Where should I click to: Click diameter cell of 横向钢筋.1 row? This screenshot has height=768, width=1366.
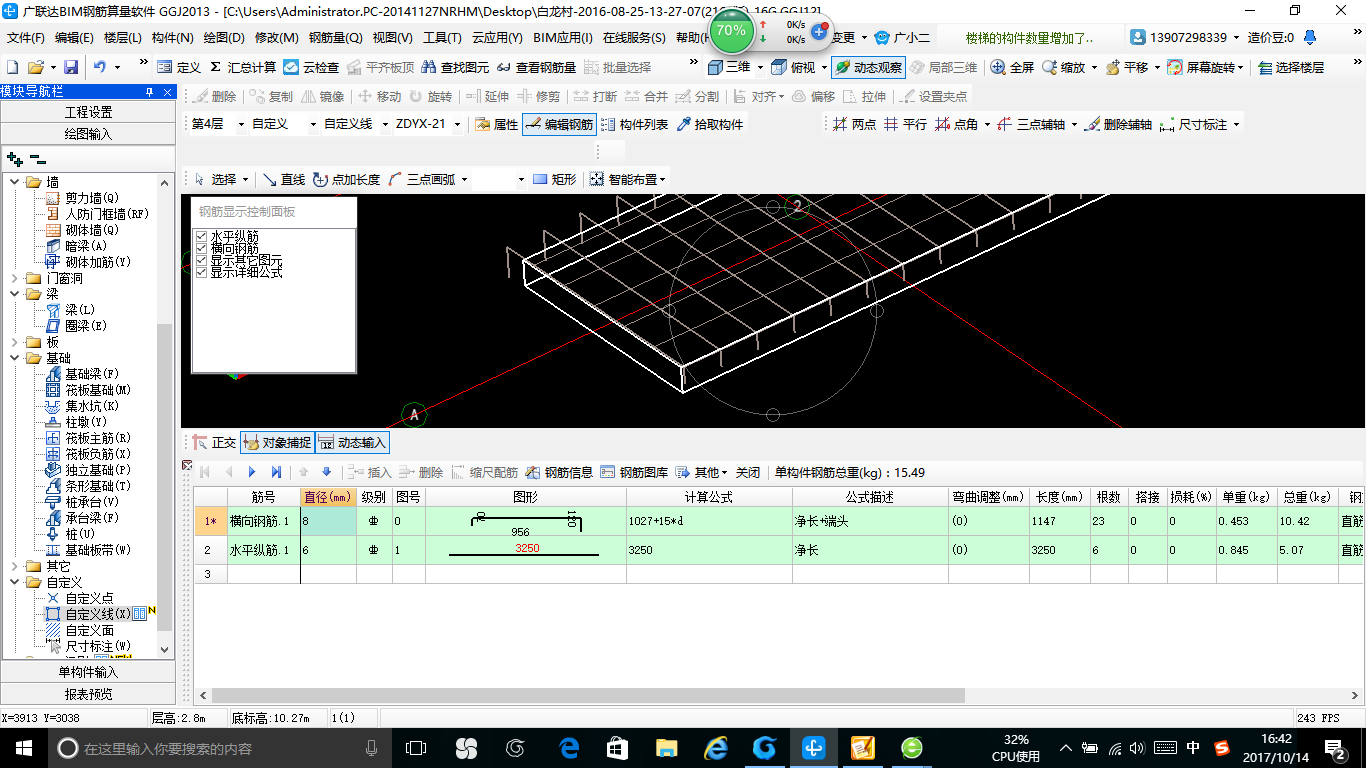328,521
